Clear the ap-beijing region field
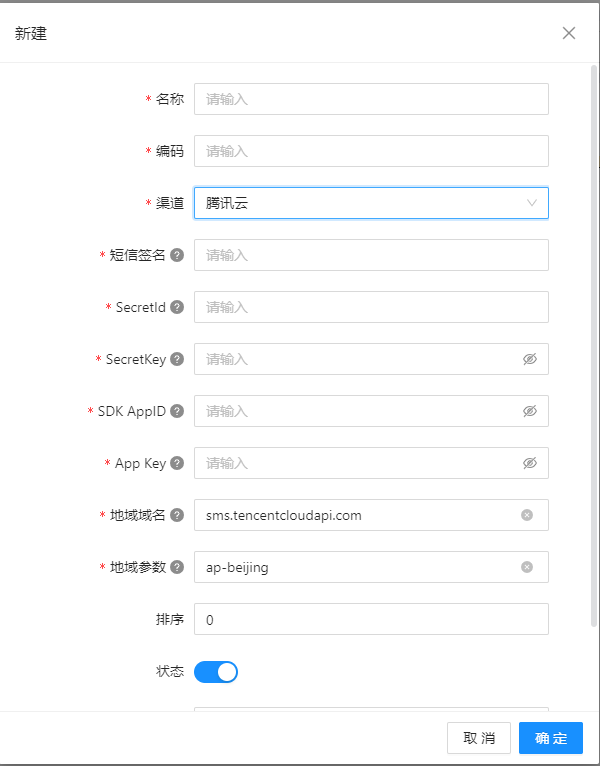This screenshot has height=766, width=600. [x=527, y=567]
